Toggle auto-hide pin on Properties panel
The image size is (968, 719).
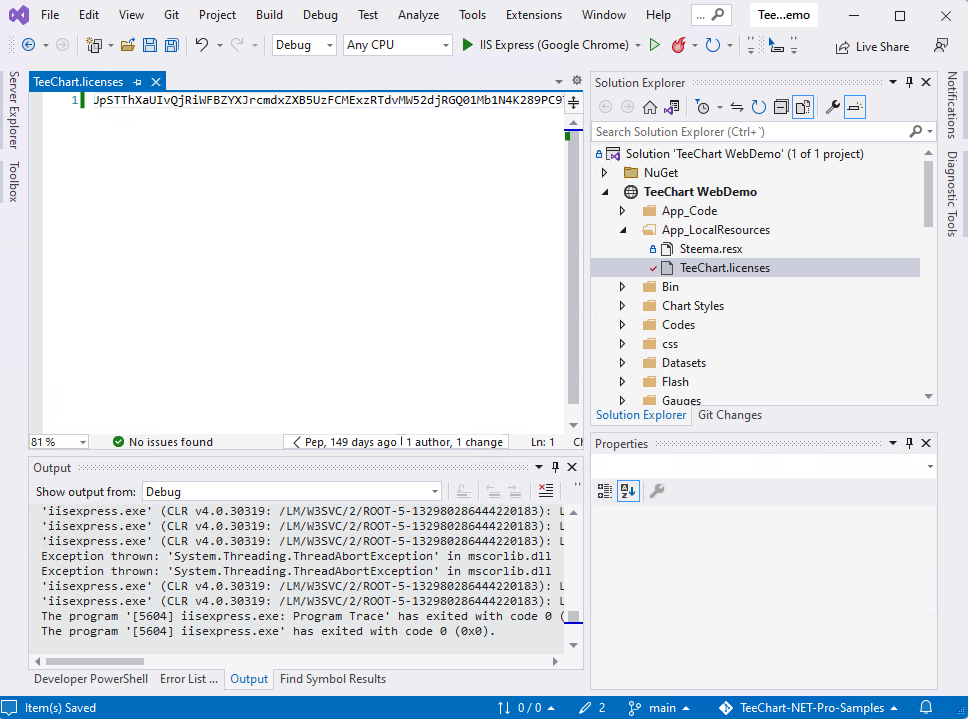click(909, 443)
